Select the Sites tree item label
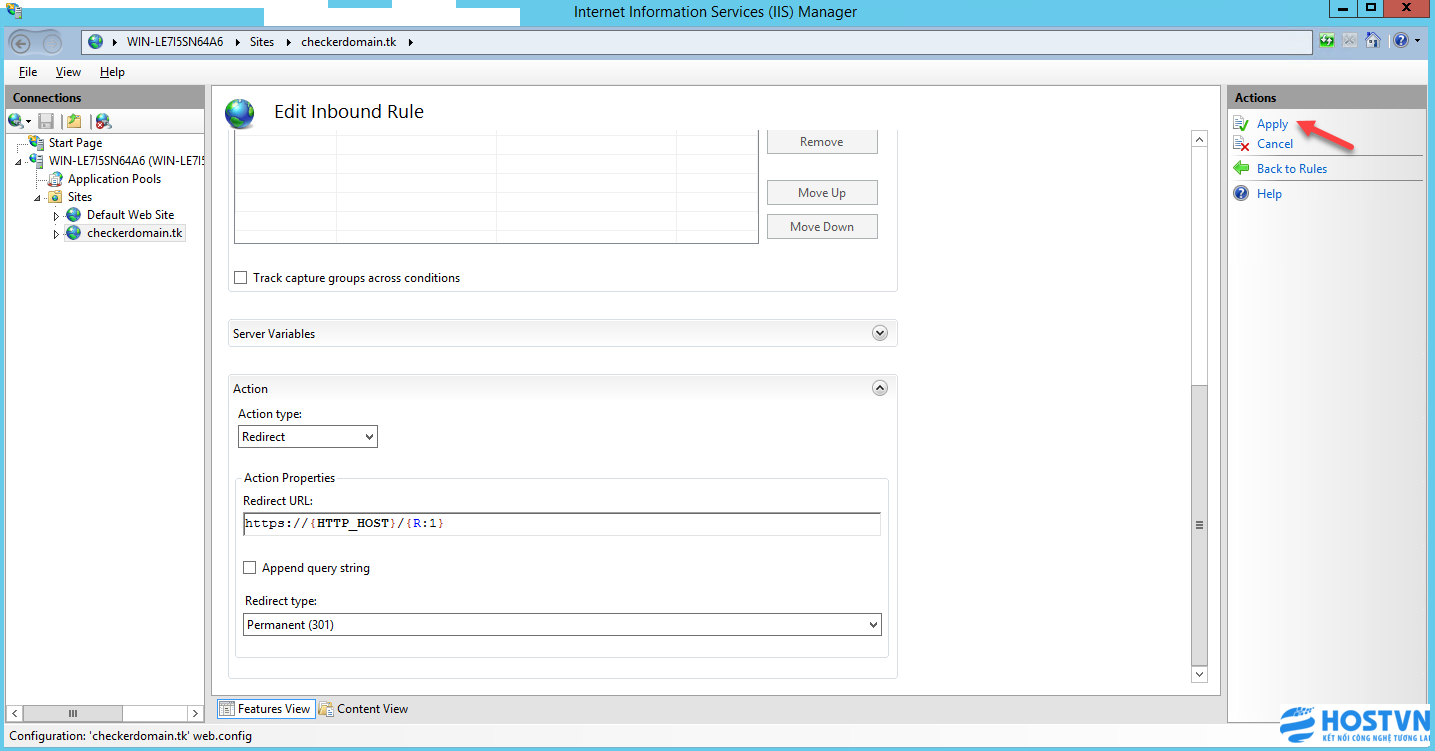The width and height of the screenshot is (1435, 751). [x=80, y=197]
